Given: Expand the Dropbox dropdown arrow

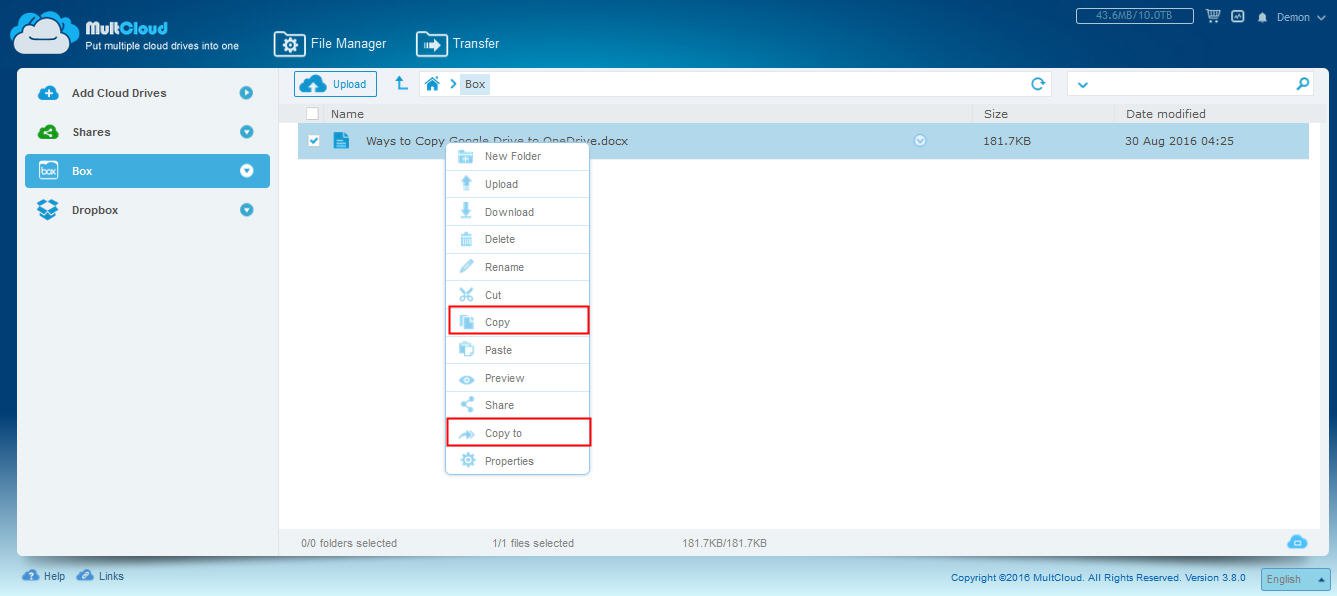Looking at the screenshot, I should click(x=246, y=210).
